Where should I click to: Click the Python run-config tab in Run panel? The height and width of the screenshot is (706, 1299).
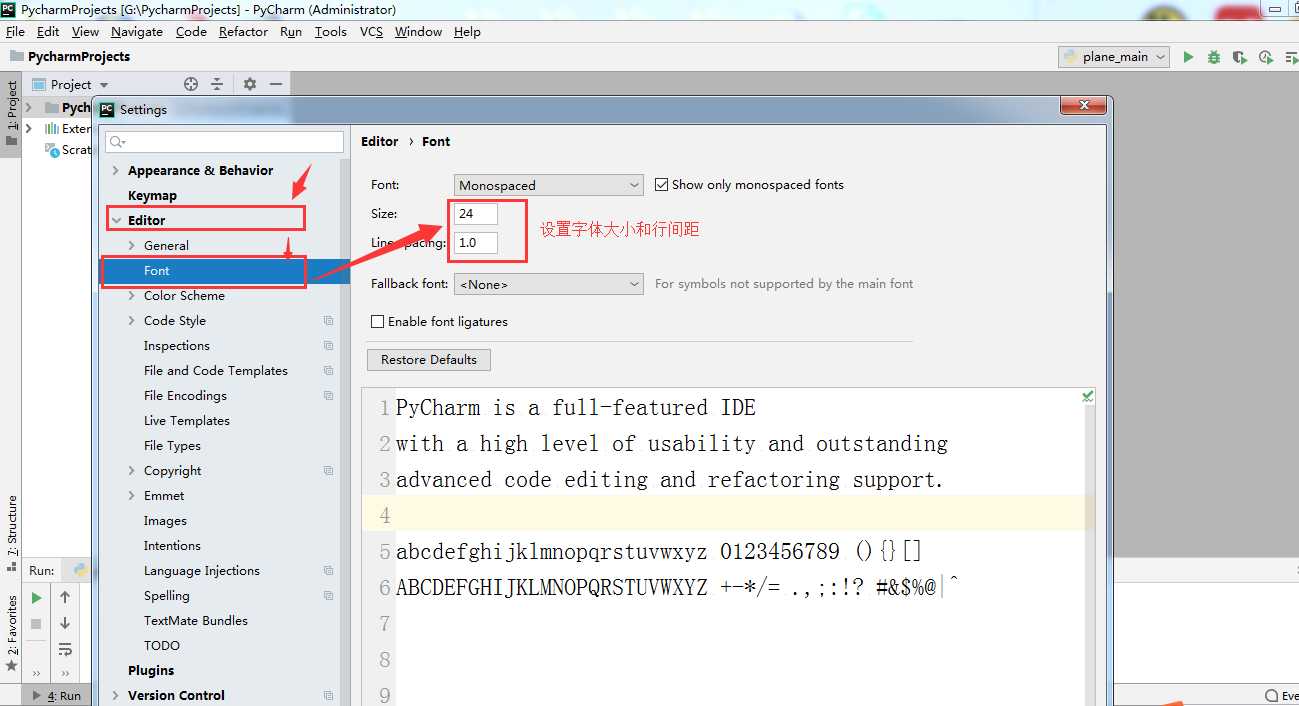80,570
